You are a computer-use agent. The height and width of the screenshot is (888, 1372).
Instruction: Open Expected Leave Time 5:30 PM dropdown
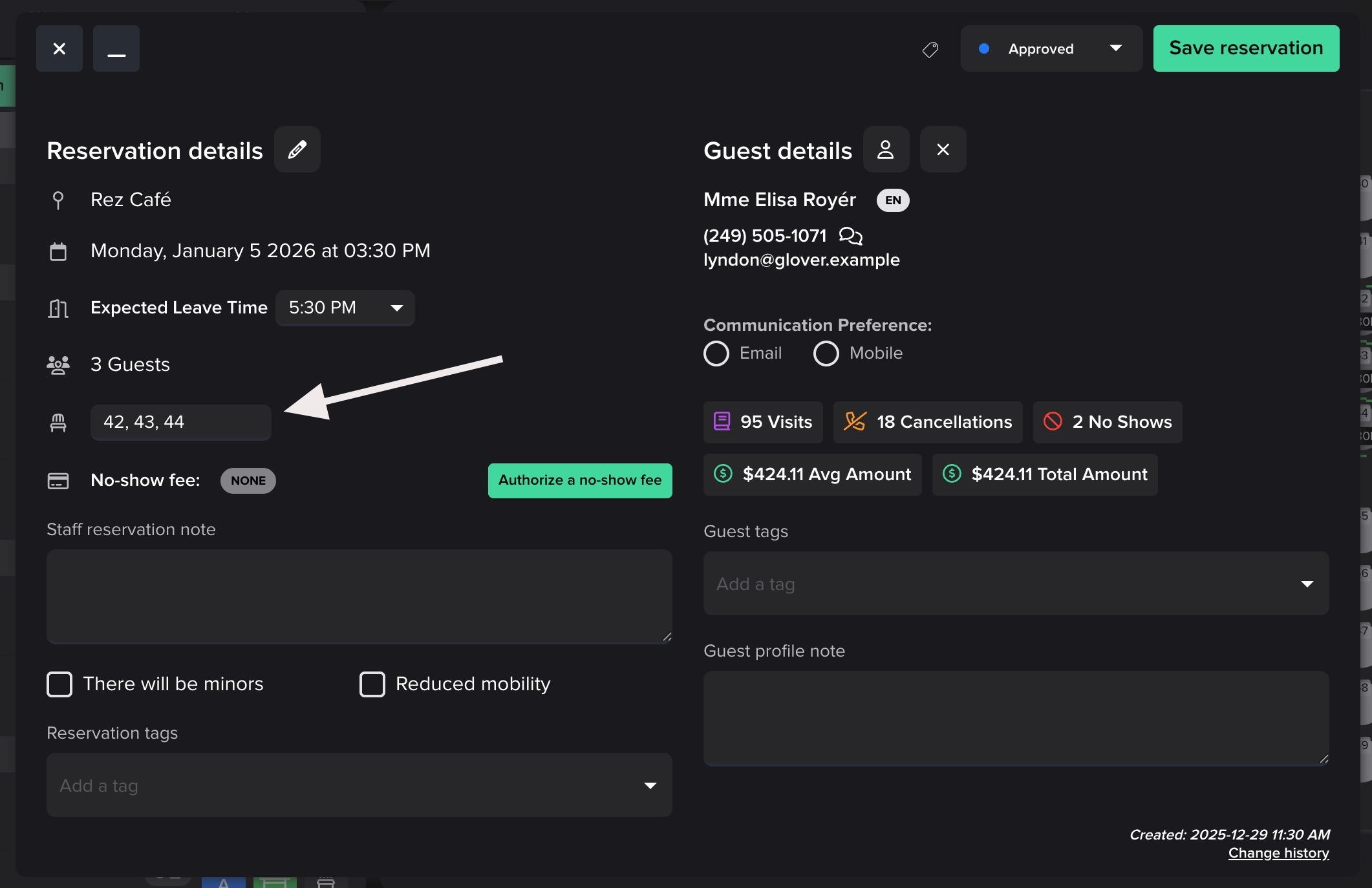click(345, 308)
